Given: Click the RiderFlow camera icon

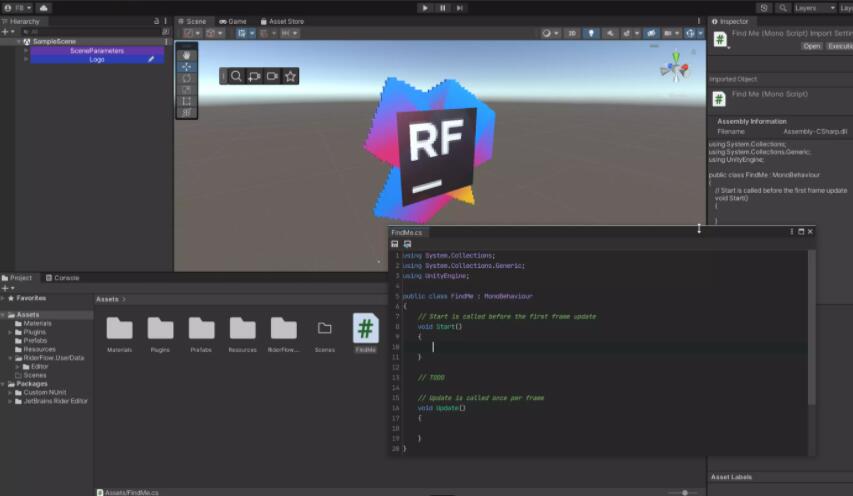Looking at the screenshot, I should click(273, 76).
